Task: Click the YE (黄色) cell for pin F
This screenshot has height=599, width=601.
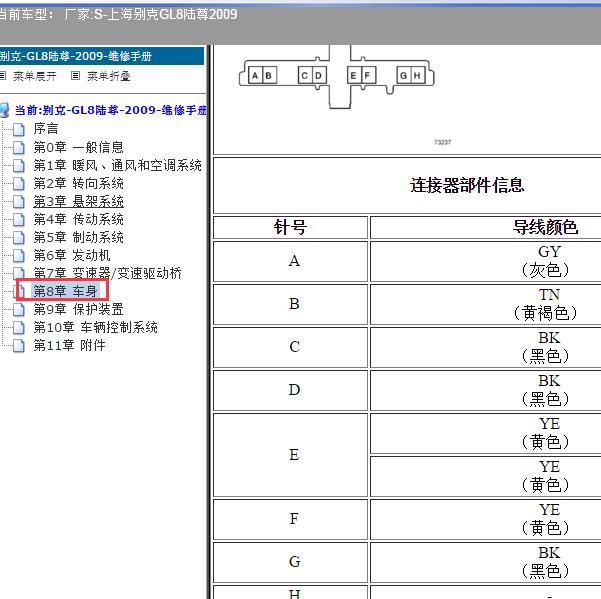Action: click(486, 519)
